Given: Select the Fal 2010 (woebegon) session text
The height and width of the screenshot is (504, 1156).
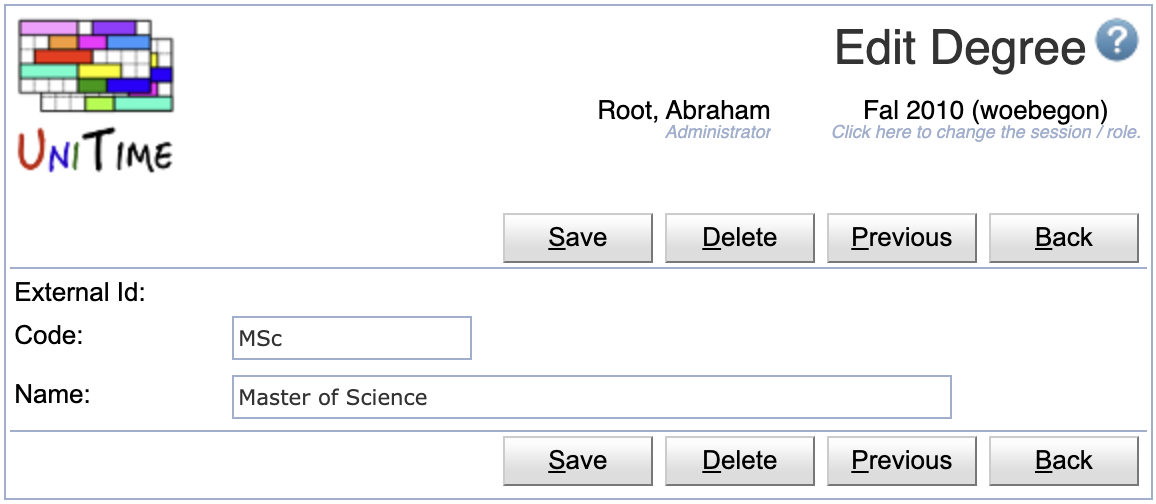Looking at the screenshot, I should (x=986, y=111).
